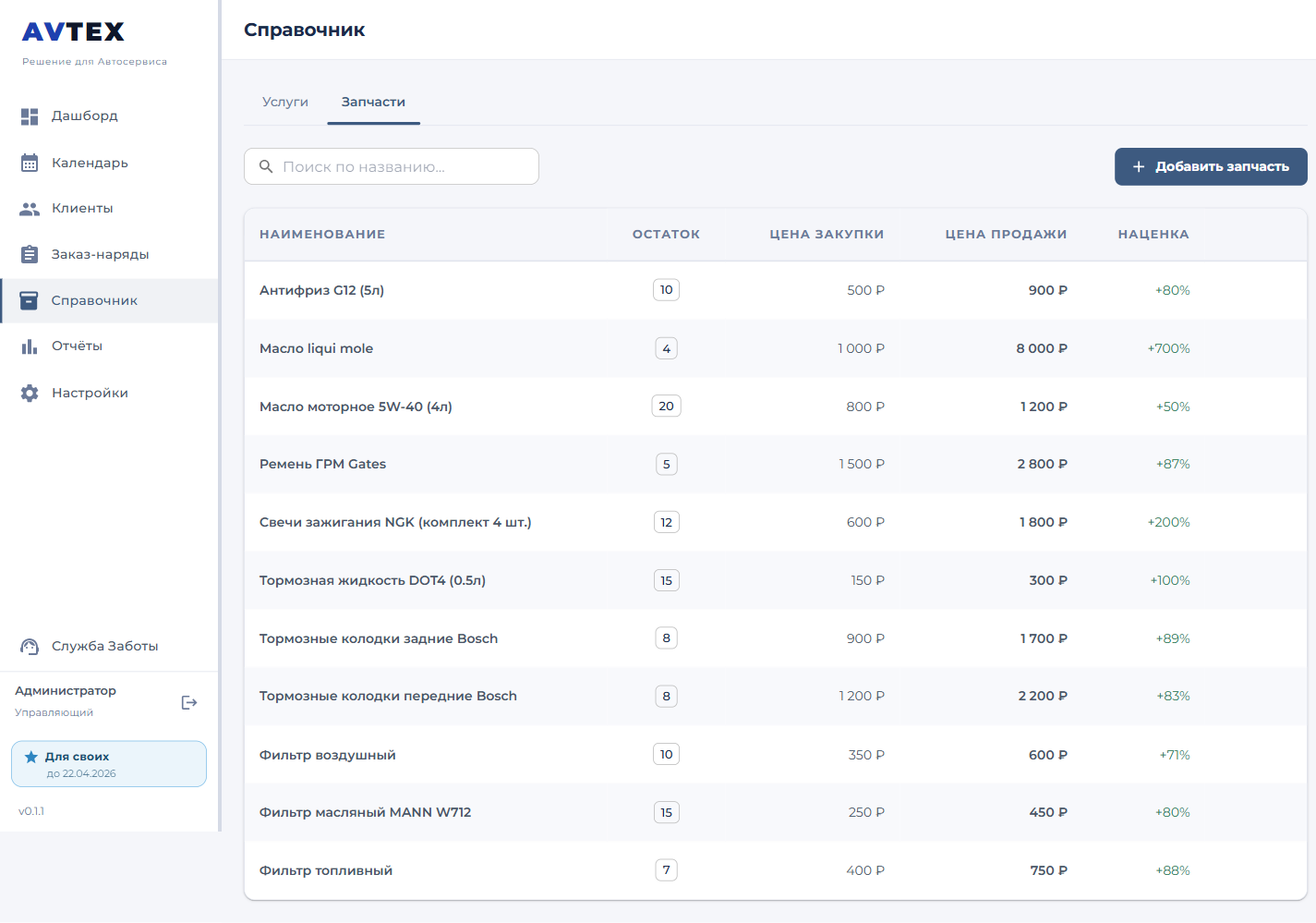Click the Clients people icon

(30, 209)
